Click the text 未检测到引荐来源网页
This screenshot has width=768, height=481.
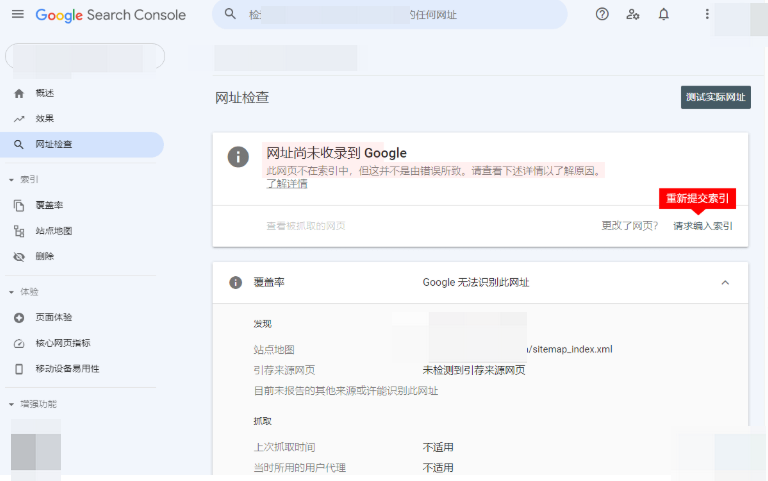tap(474, 370)
